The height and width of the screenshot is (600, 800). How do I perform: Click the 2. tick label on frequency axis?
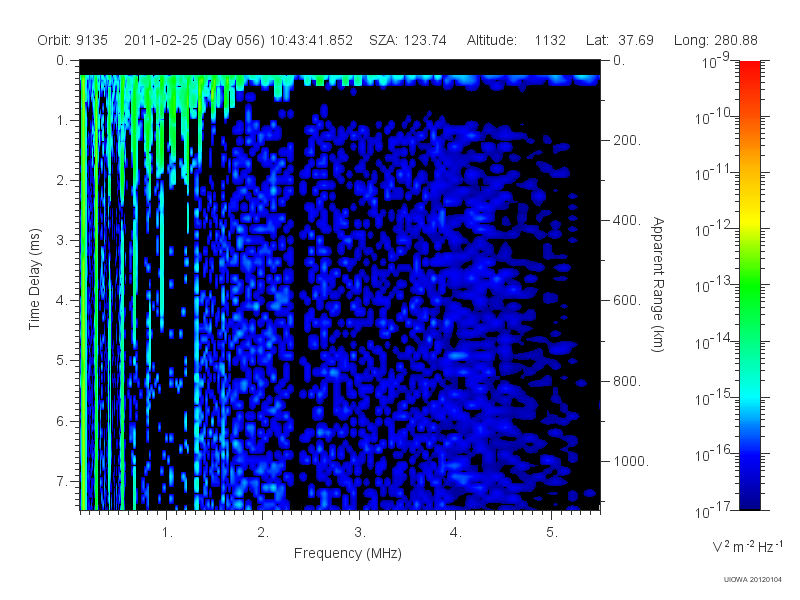[x=263, y=533]
